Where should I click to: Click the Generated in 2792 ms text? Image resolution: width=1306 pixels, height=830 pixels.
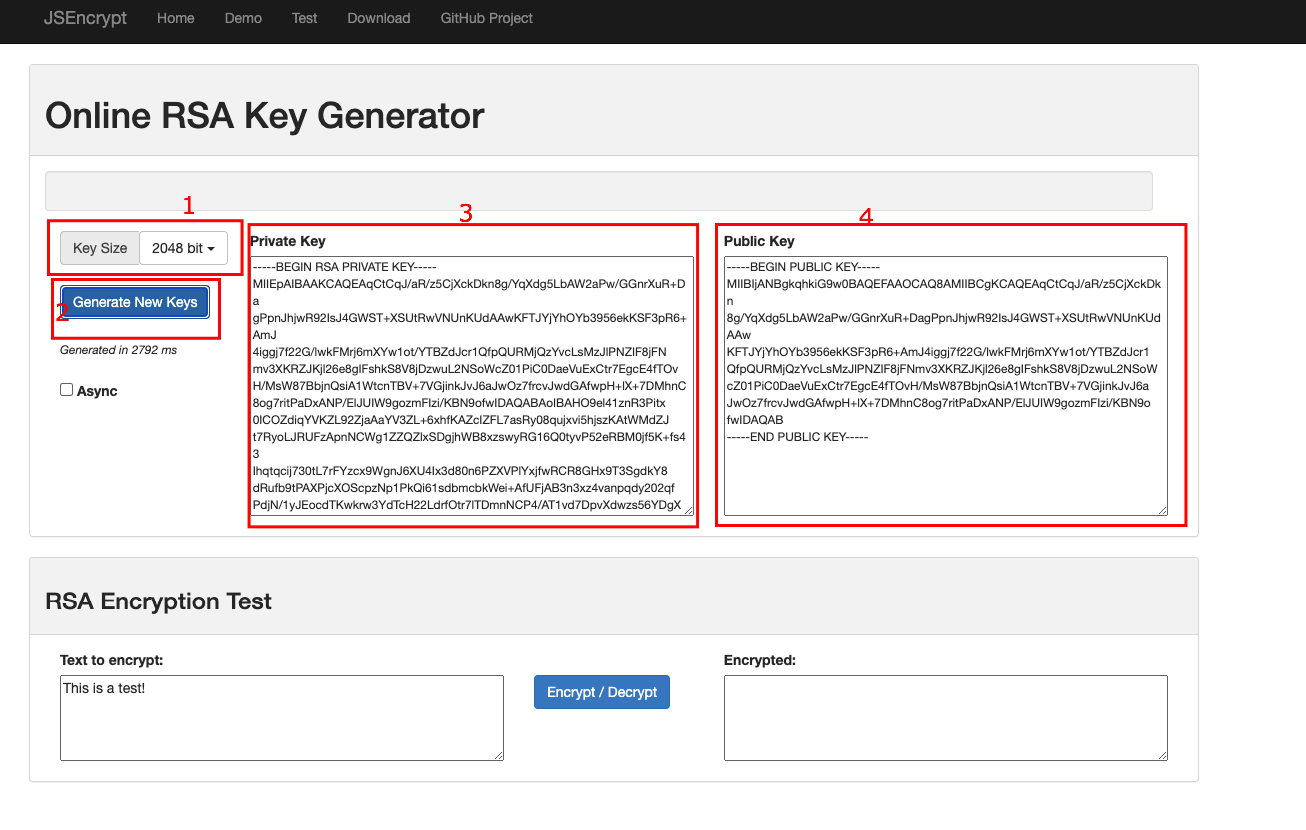pos(118,350)
